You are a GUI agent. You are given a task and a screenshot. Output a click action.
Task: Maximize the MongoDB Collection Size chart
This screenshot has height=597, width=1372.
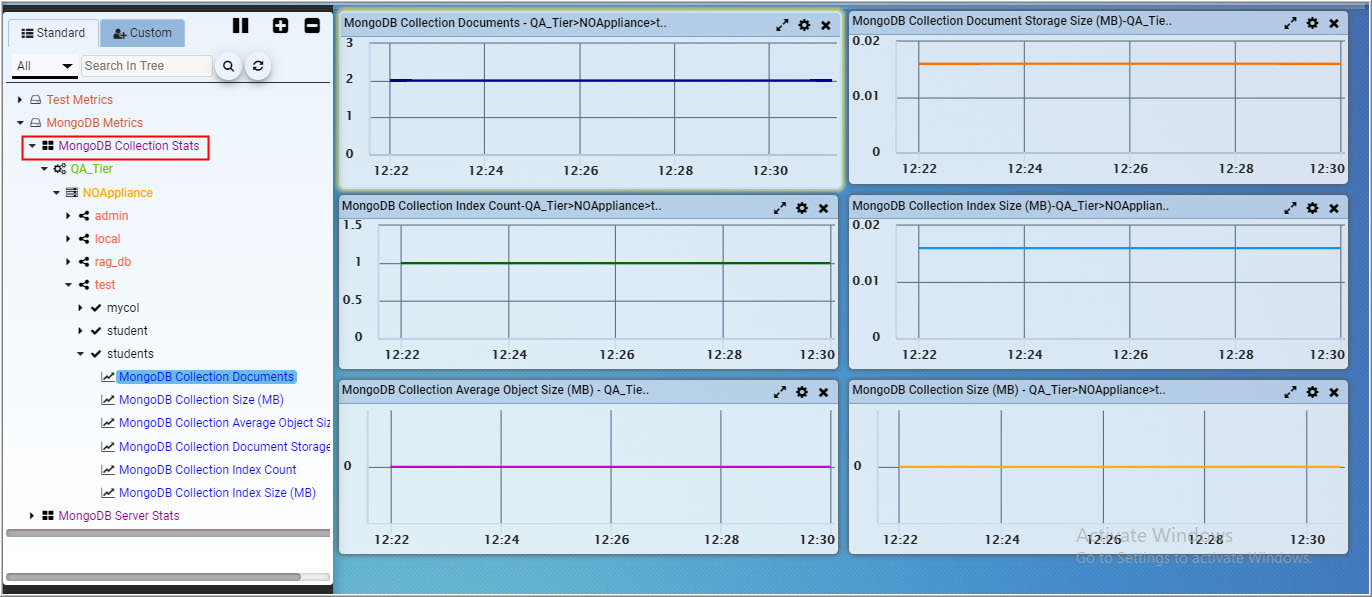(x=1291, y=392)
